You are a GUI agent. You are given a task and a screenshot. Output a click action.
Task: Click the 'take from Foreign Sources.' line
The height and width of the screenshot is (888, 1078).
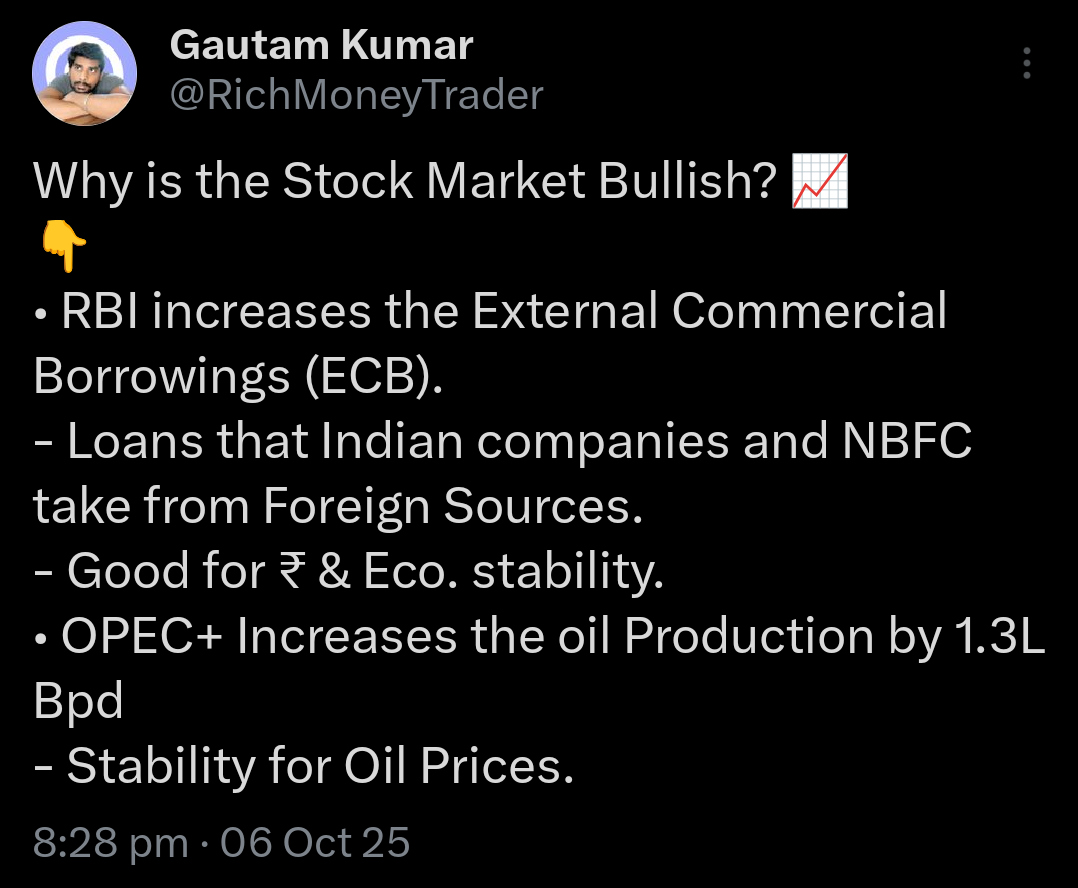click(x=337, y=507)
